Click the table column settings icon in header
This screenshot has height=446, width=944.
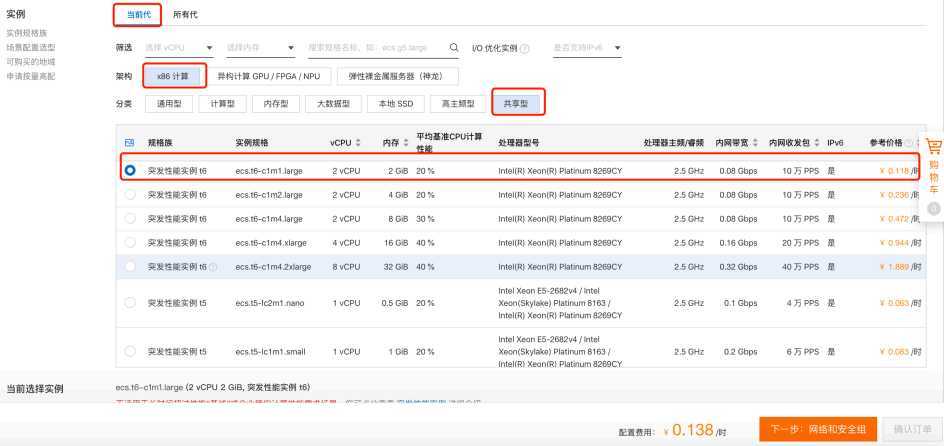point(129,143)
